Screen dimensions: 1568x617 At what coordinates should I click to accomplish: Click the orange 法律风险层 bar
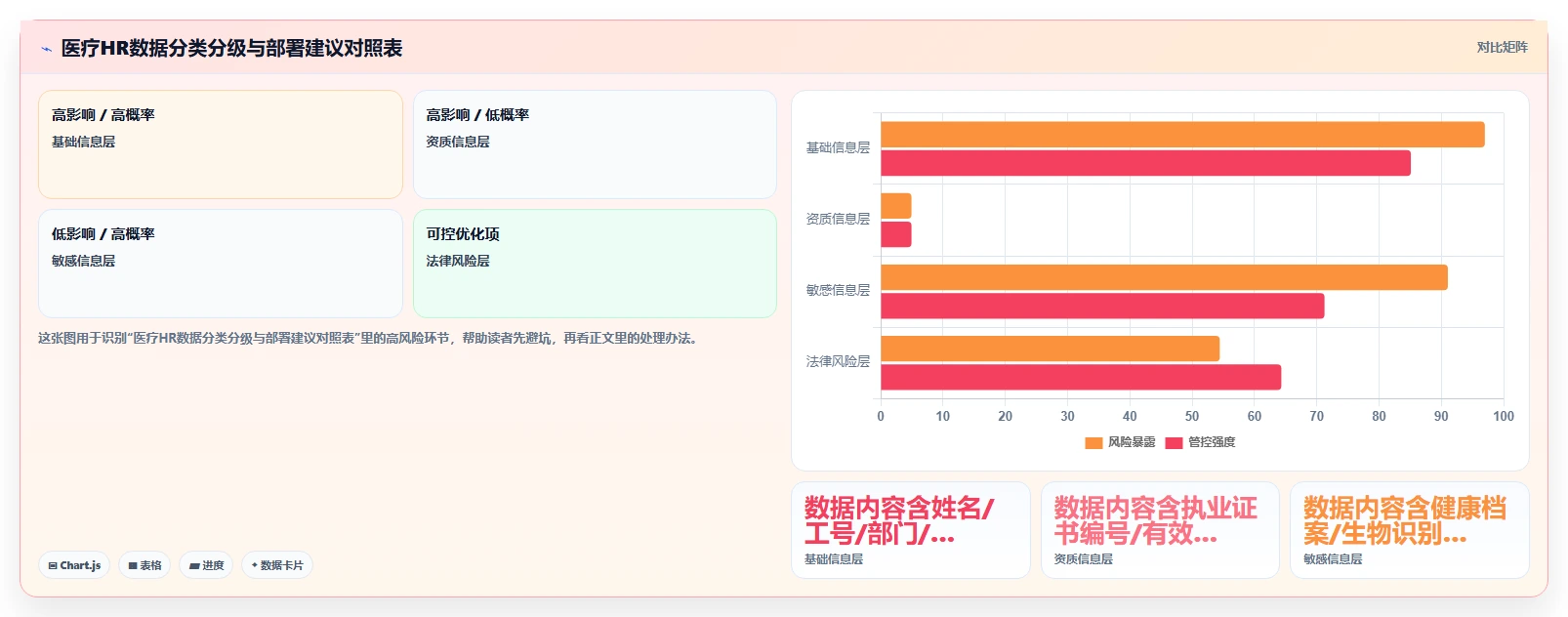1050,349
